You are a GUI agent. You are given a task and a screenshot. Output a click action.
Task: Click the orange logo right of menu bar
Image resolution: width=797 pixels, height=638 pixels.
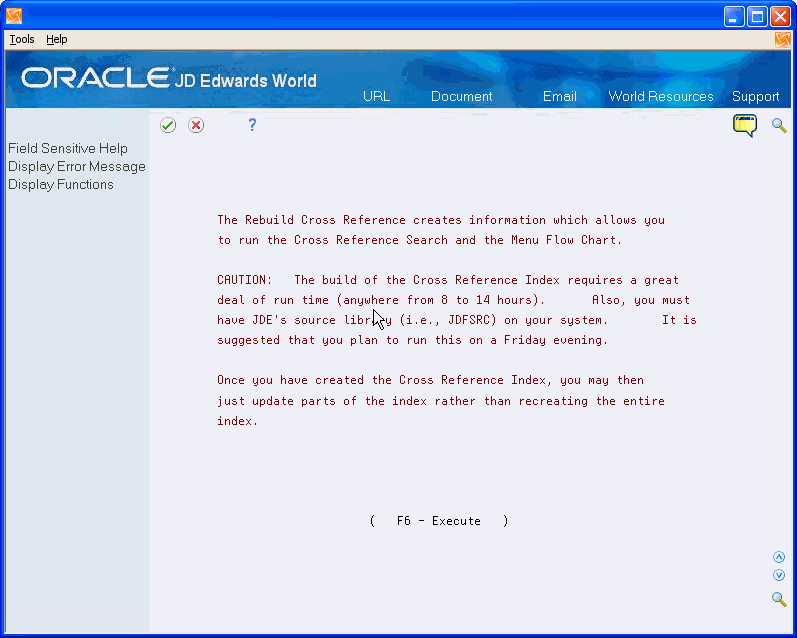tap(783, 40)
